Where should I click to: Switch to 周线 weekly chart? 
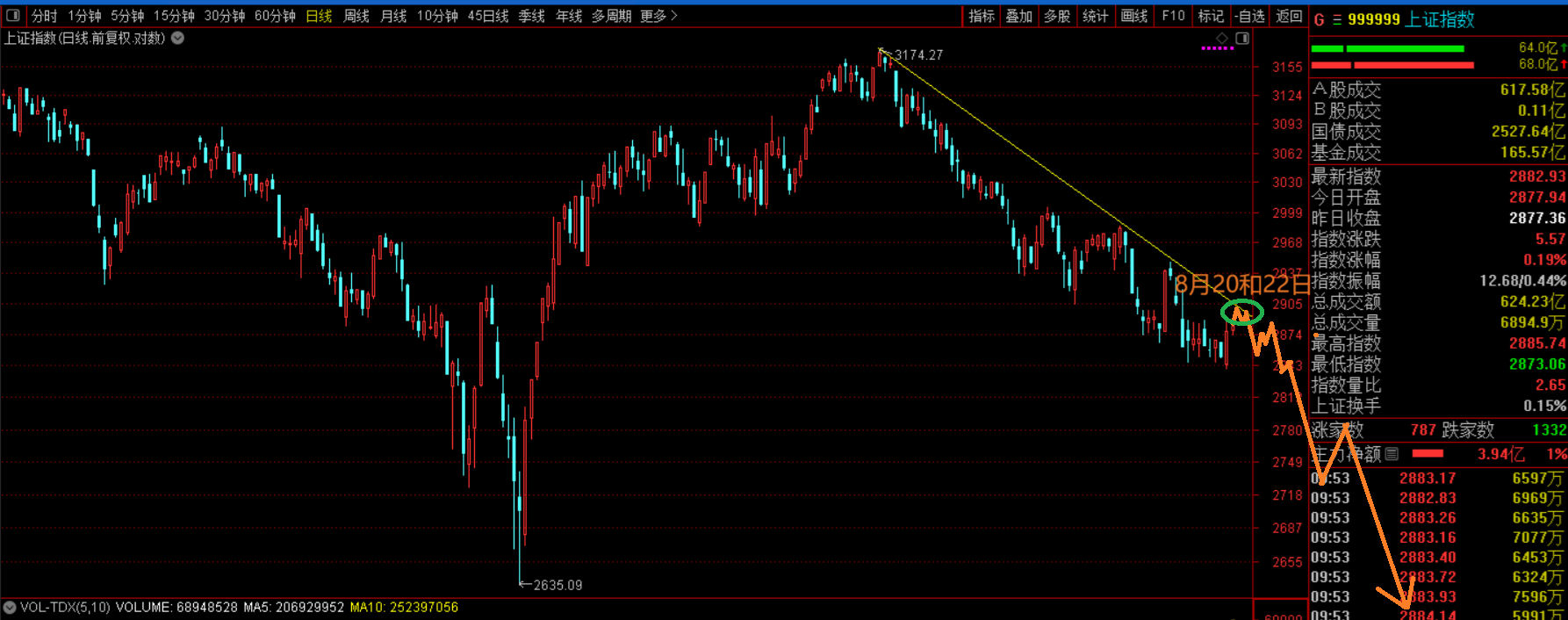[x=356, y=16]
